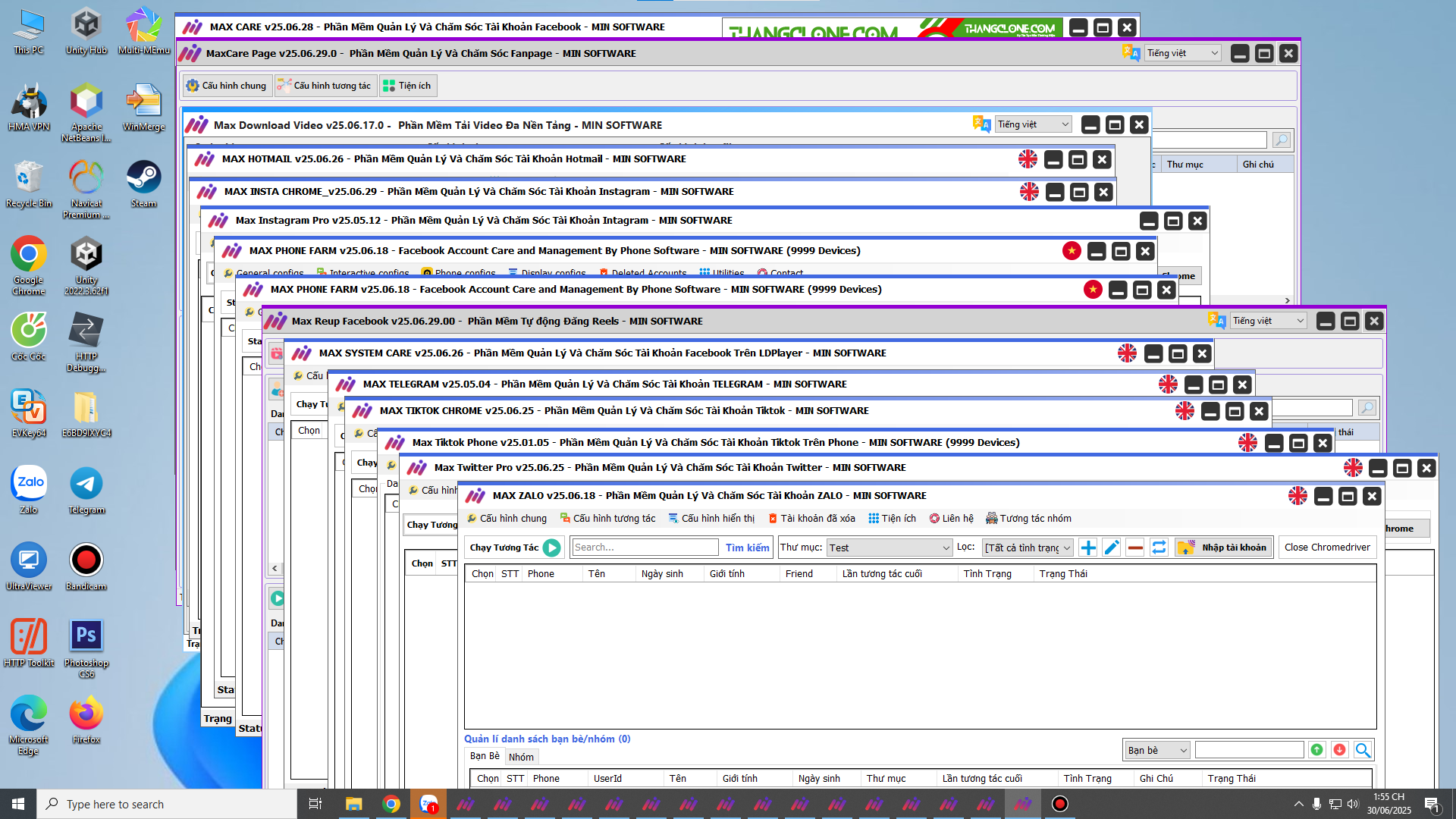
Task: Click the green up-arrow icon in friends list panel
Action: (x=1317, y=750)
